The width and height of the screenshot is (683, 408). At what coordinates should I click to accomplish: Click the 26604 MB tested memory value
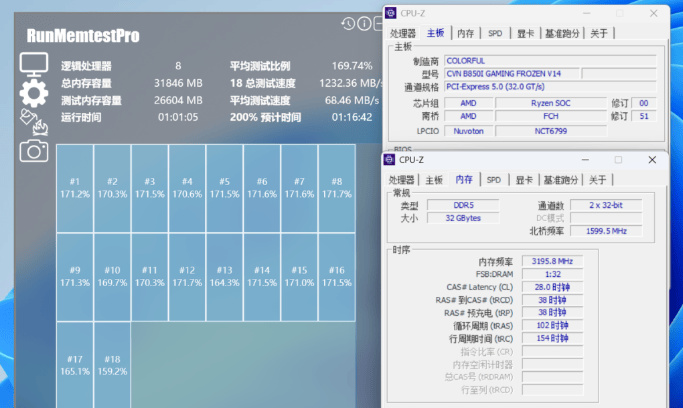tap(178, 100)
